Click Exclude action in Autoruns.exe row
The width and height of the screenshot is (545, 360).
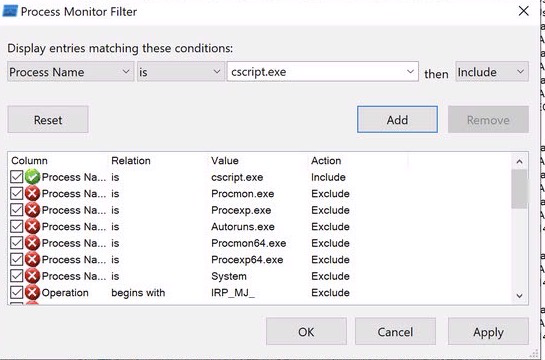pos(330,227)
